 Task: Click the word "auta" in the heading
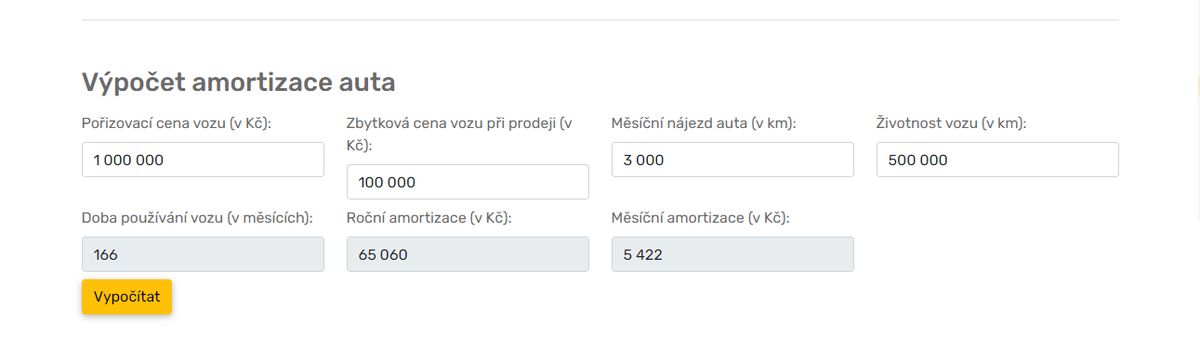(364, 83)
